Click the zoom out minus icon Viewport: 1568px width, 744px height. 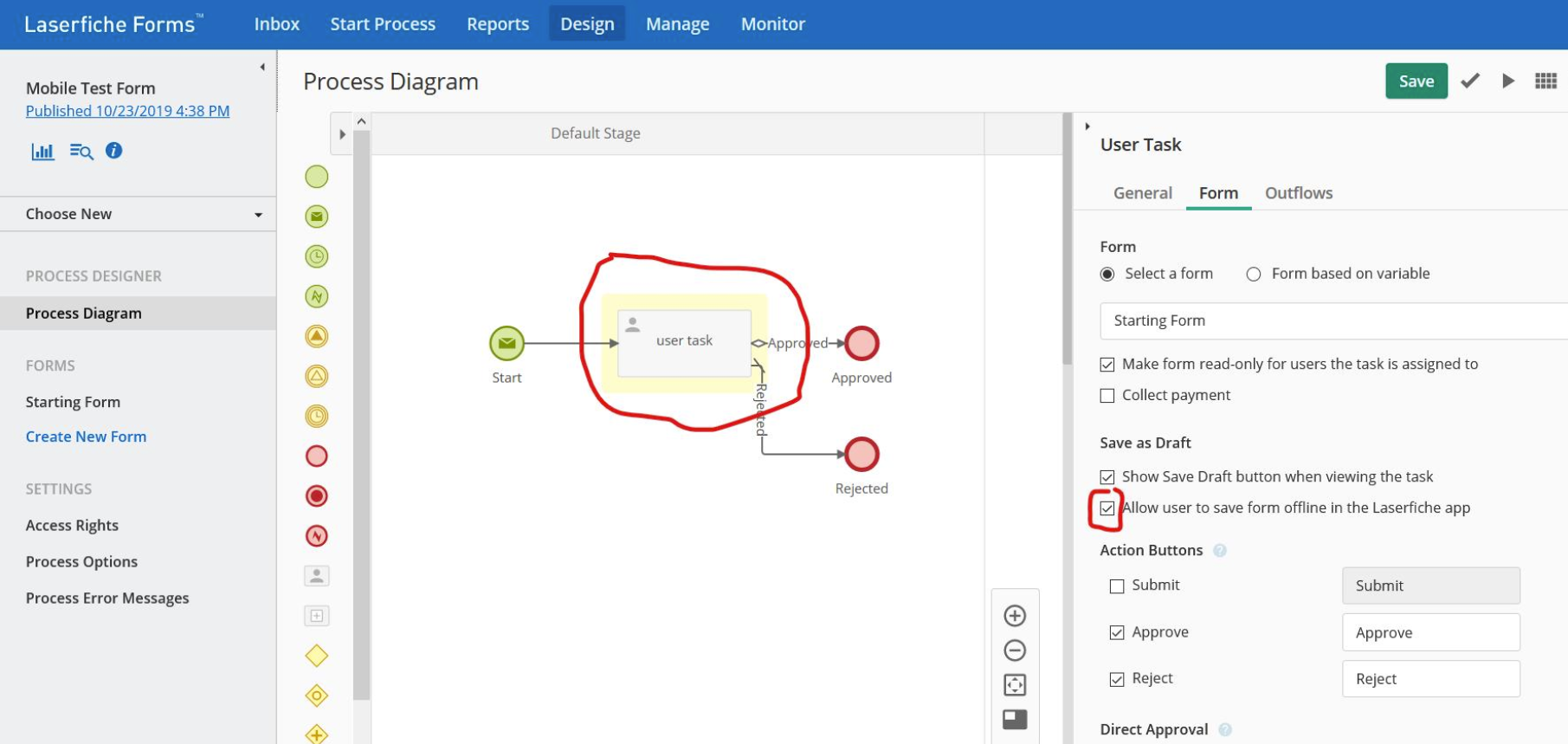pyautogui.click(x=1015, y=650)
